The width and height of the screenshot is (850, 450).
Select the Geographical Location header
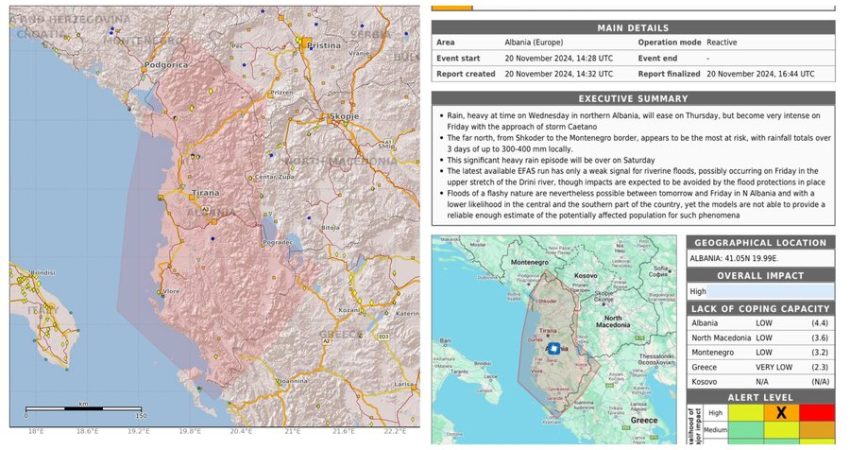pos(760,242)
